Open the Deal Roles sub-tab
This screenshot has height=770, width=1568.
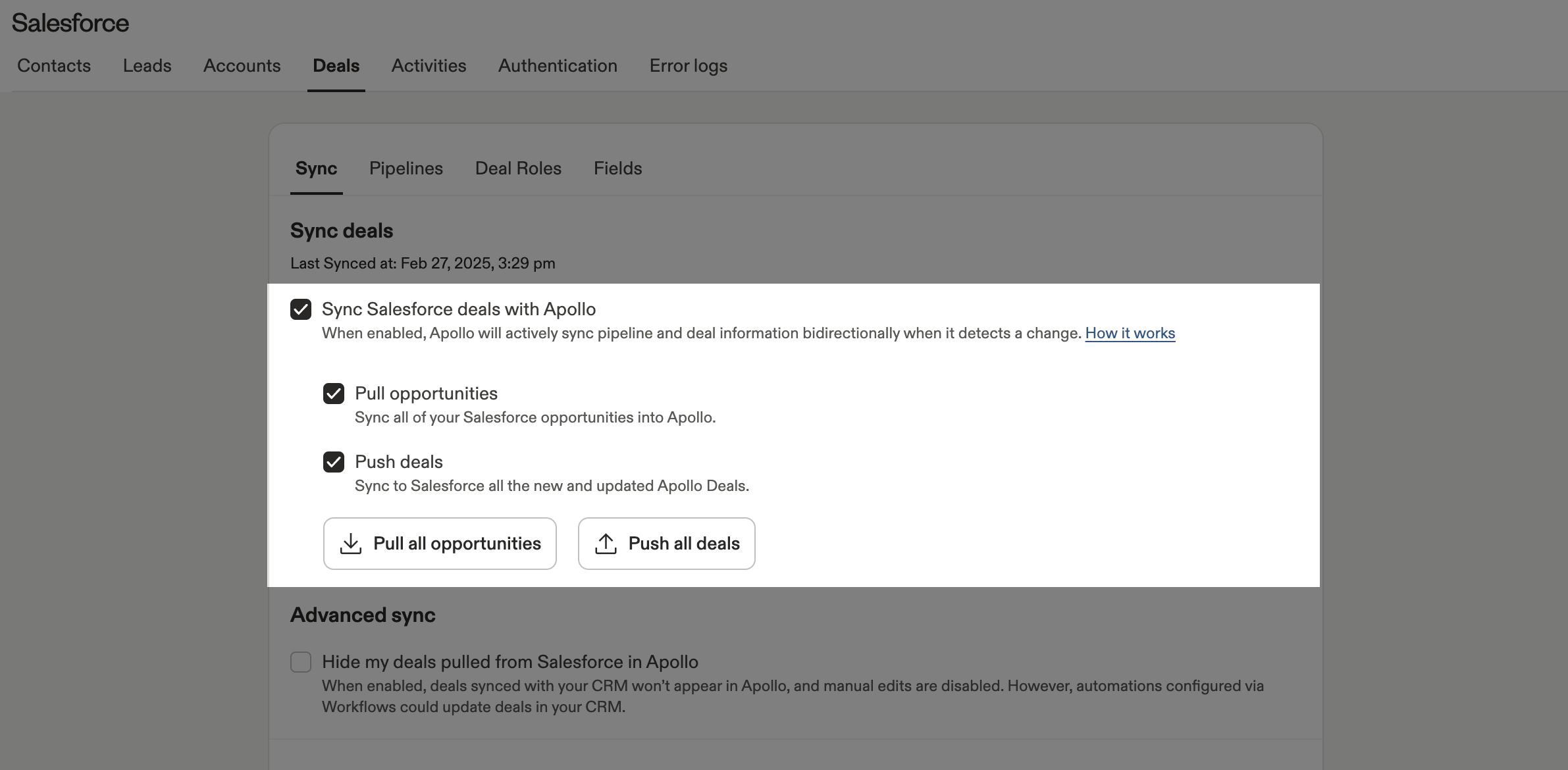(x=518, y=168)
